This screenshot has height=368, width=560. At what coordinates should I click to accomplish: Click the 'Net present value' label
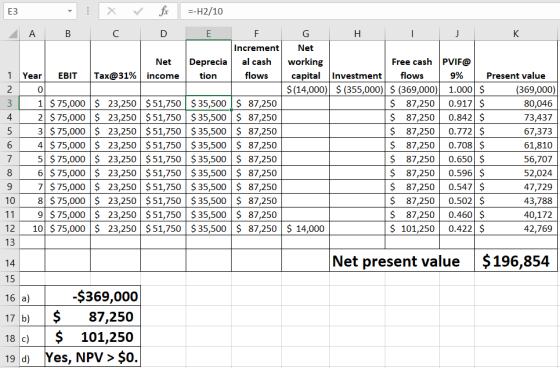(x=396, y=261)
